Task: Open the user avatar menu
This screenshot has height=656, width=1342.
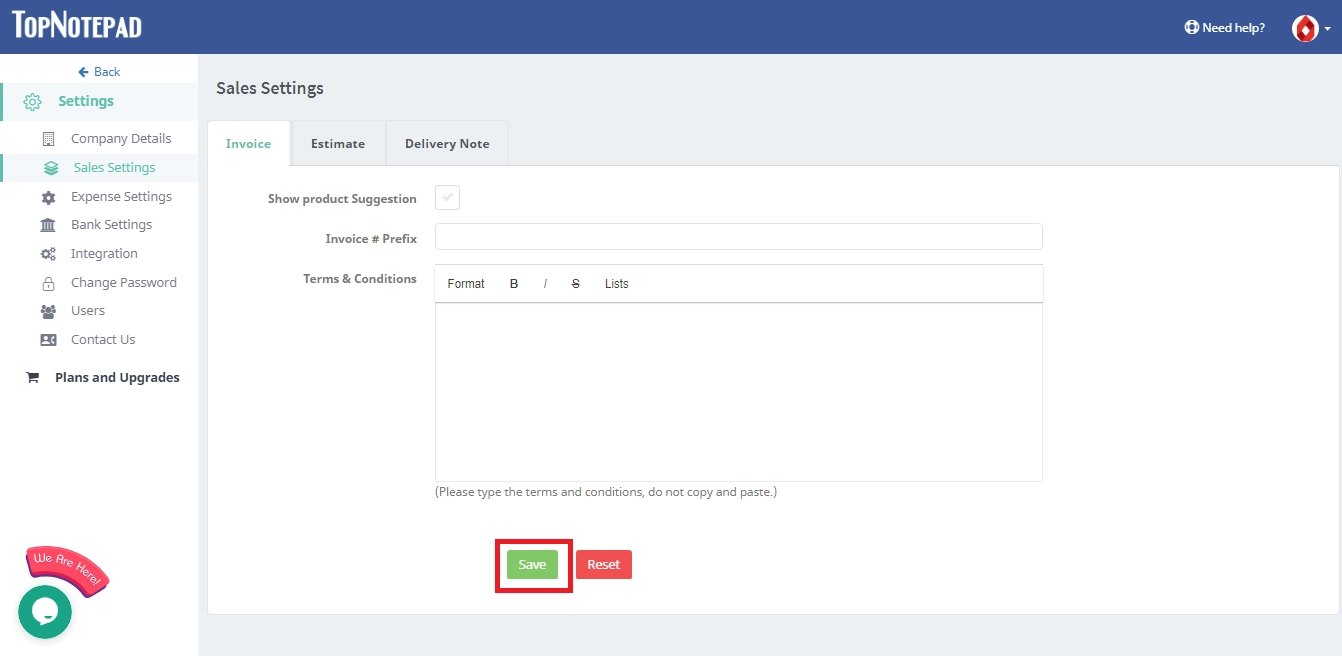Action: [x=1311, y=28]
